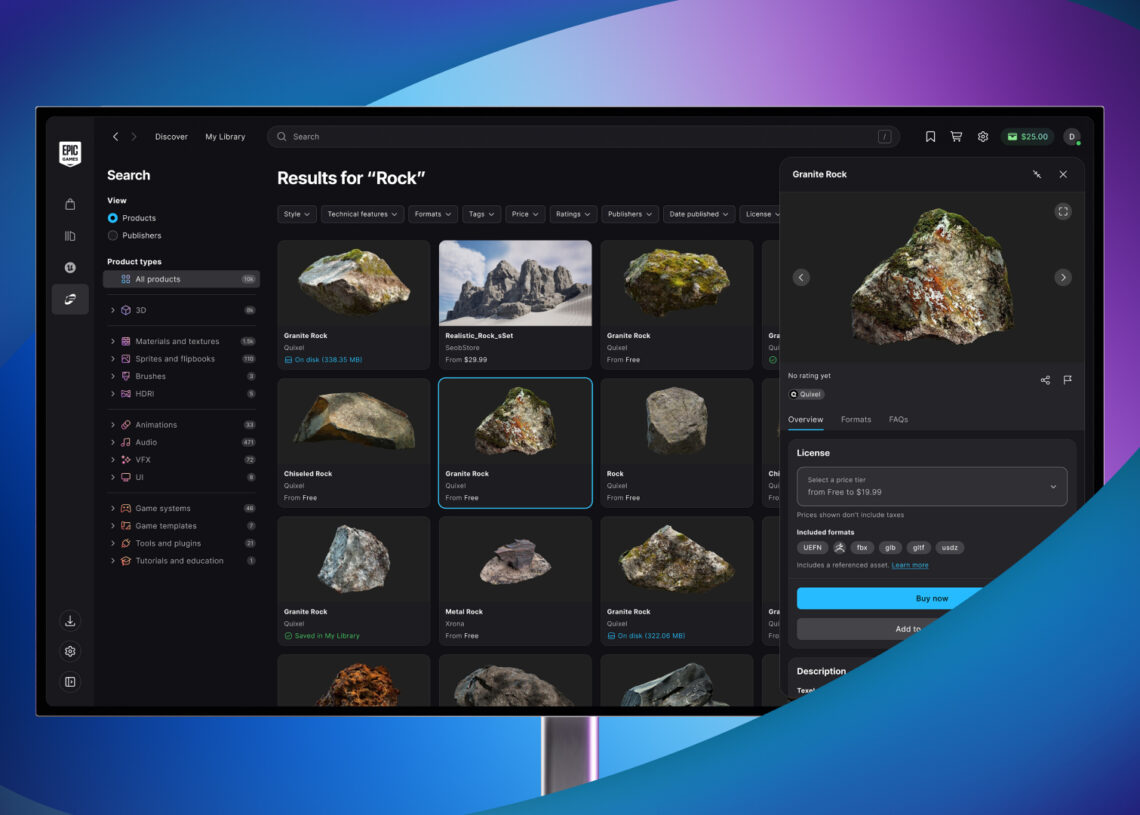The width and height of the screenshot is (1140, 815).
Task: Report the asset using the flag icon
Action: [1068, 380]
